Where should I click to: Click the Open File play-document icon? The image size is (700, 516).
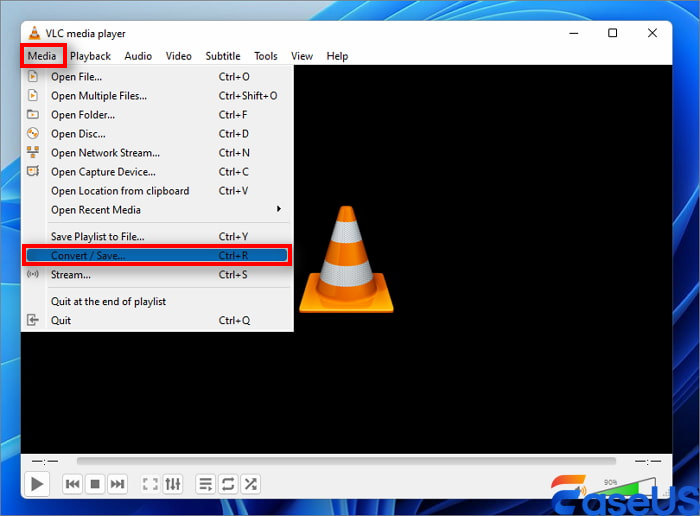33,76
